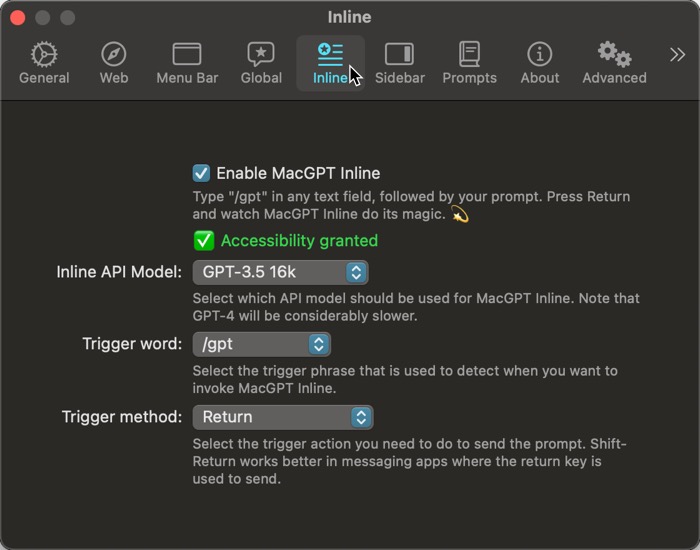Click the Inline API Model label
The width and height of the screenshot is (700, 550).
119,272
